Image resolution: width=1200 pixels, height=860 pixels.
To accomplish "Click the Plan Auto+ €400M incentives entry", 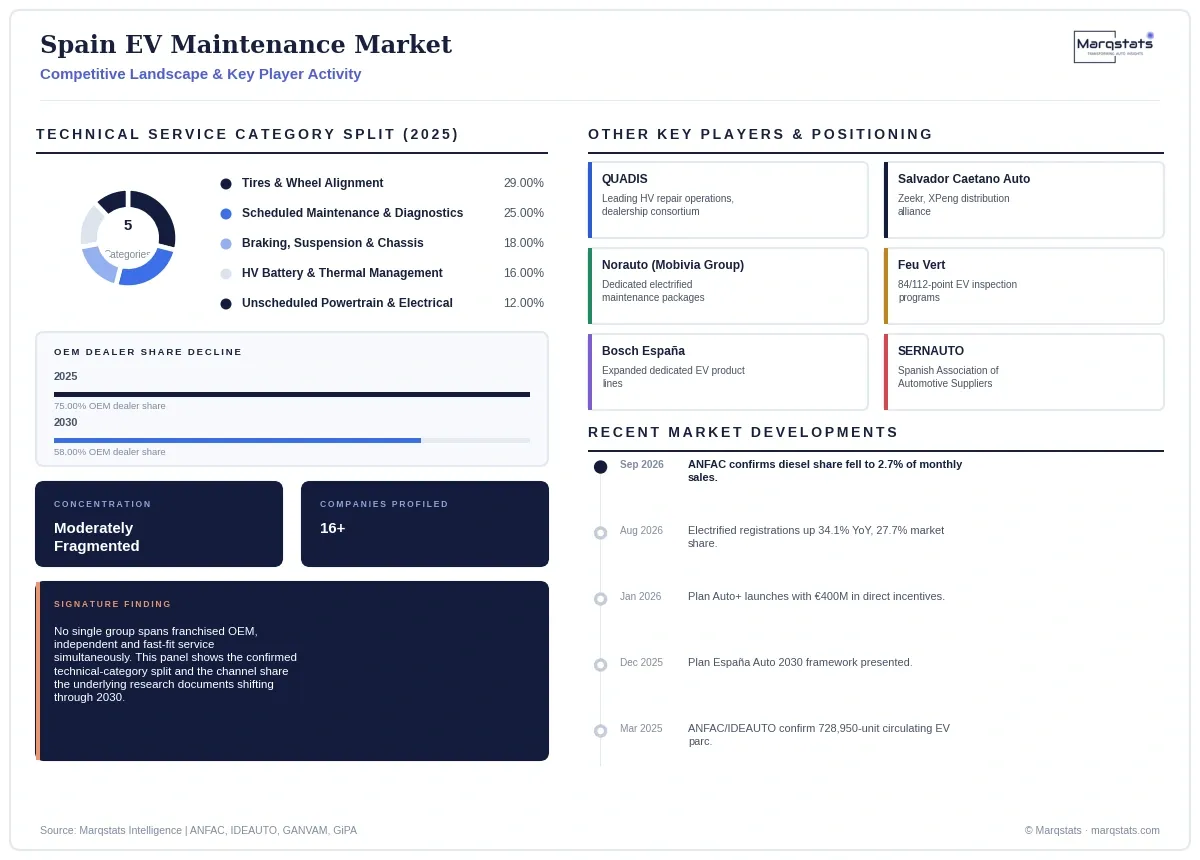I will [816, 597].
